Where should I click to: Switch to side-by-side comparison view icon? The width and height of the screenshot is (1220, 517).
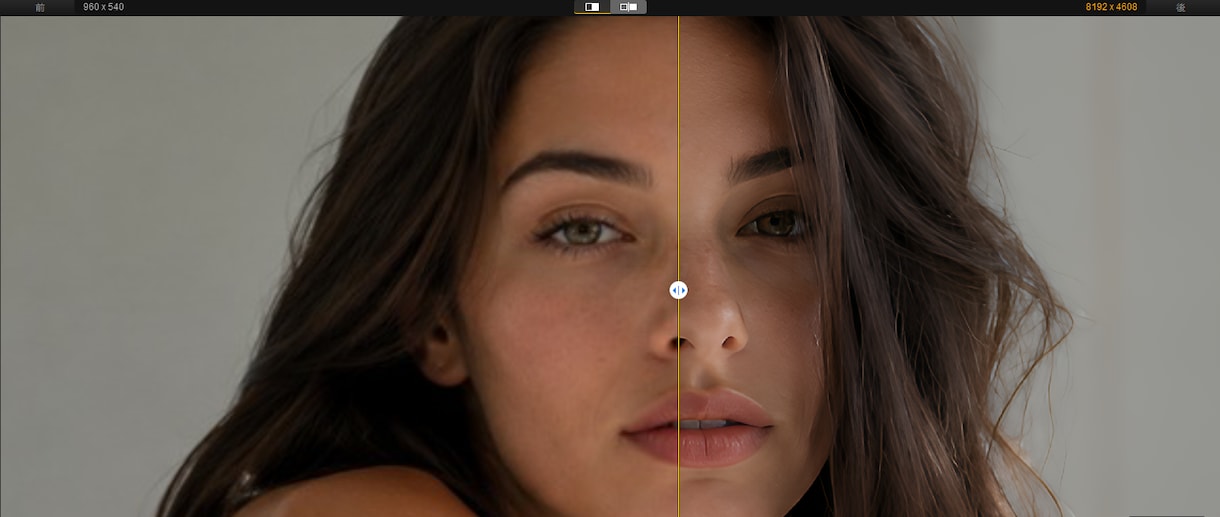628,7
